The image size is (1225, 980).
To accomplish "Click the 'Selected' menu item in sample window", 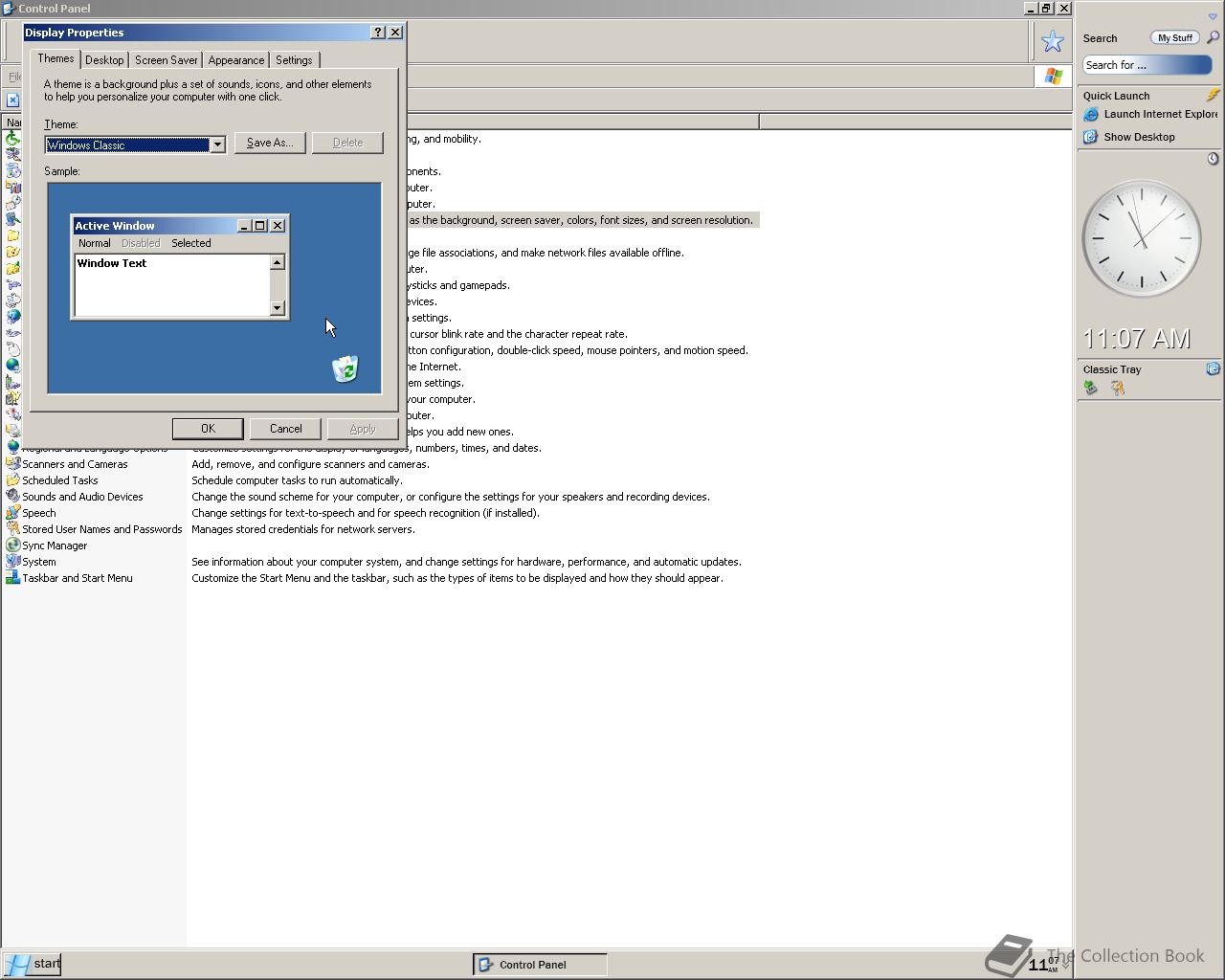I will click(191, 243).
